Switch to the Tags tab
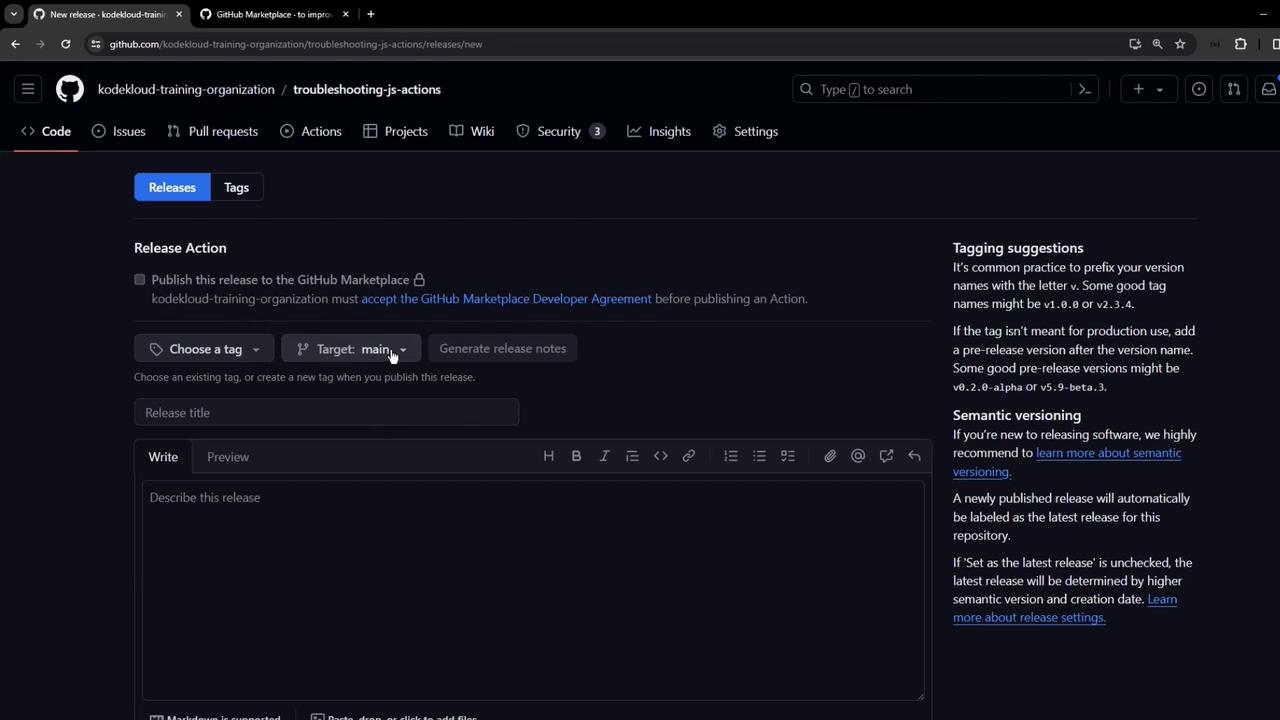Viewport: 1280px width, 720px height. click(237, 187)
